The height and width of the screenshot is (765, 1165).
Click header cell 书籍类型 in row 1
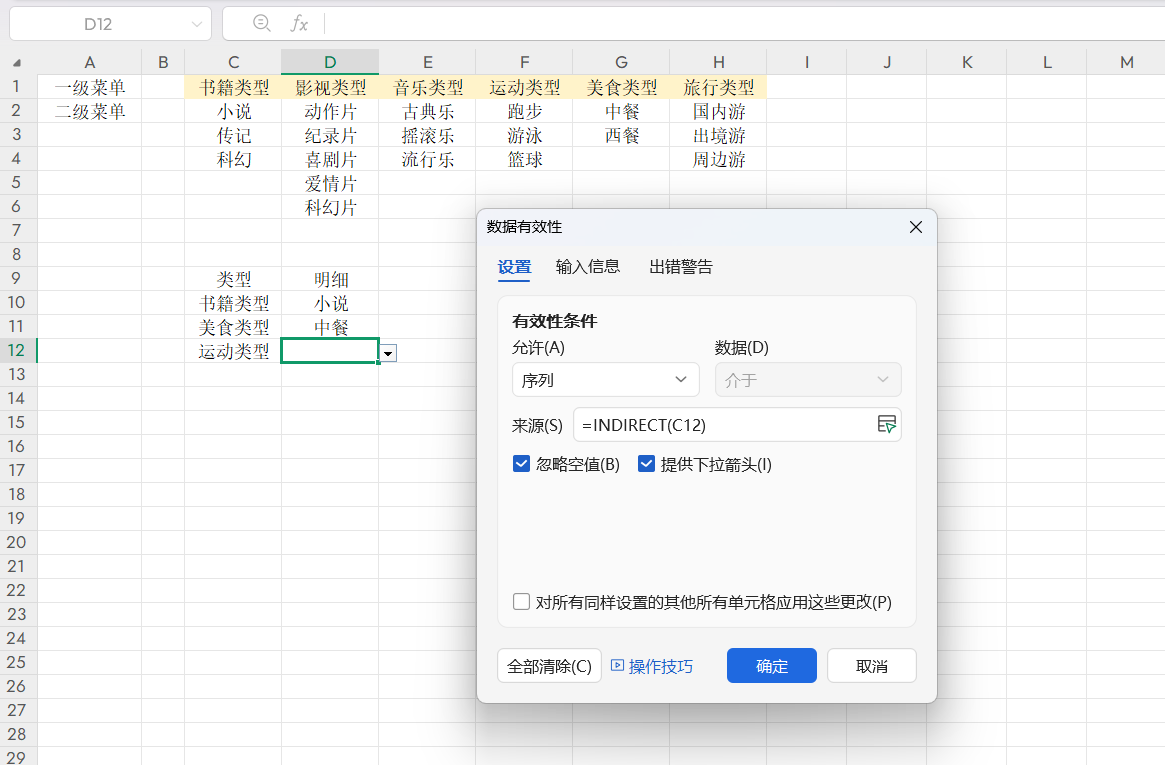233,87
